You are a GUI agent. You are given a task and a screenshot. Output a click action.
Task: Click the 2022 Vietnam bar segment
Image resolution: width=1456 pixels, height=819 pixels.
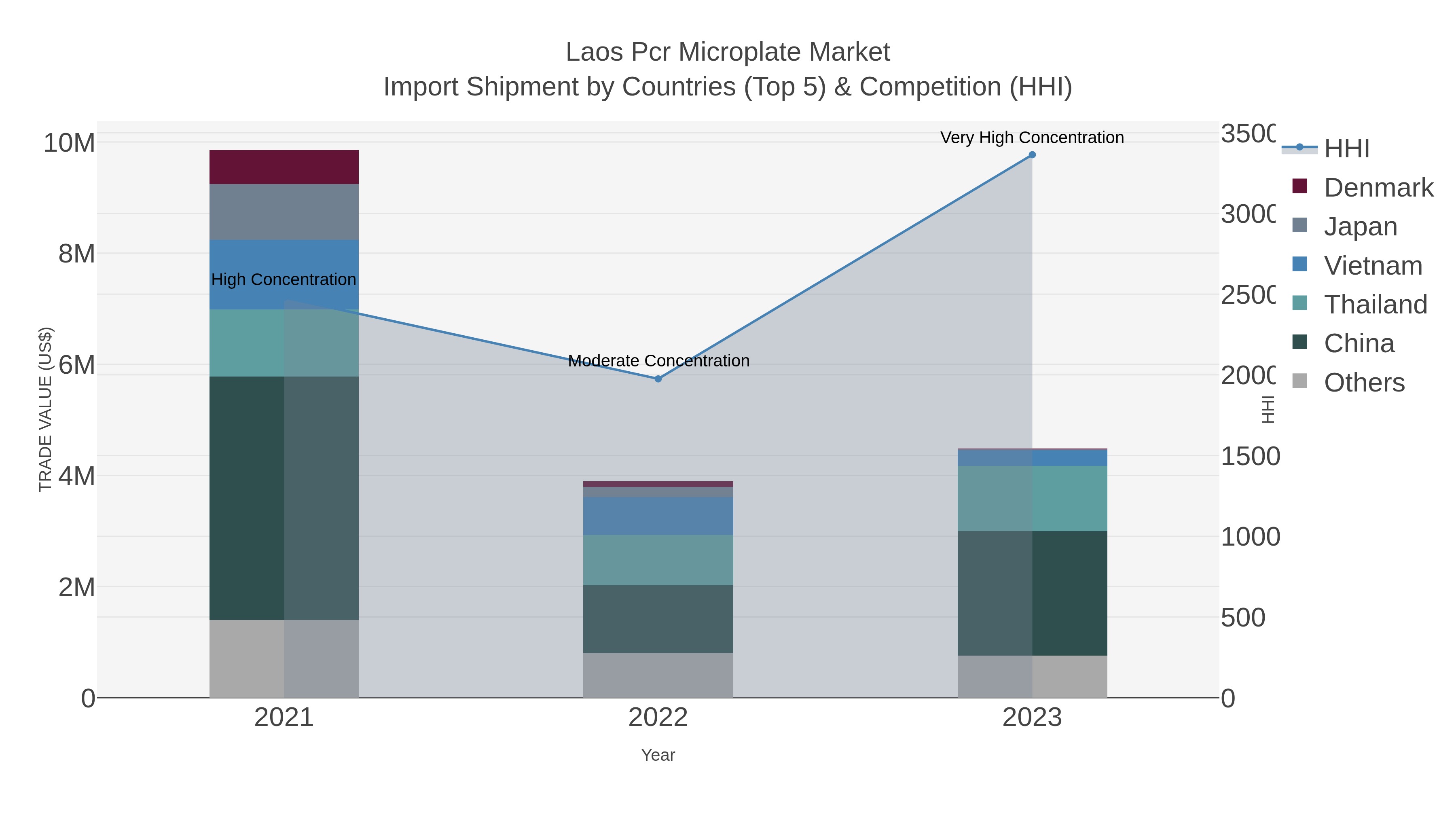click(x=658, y=516)
